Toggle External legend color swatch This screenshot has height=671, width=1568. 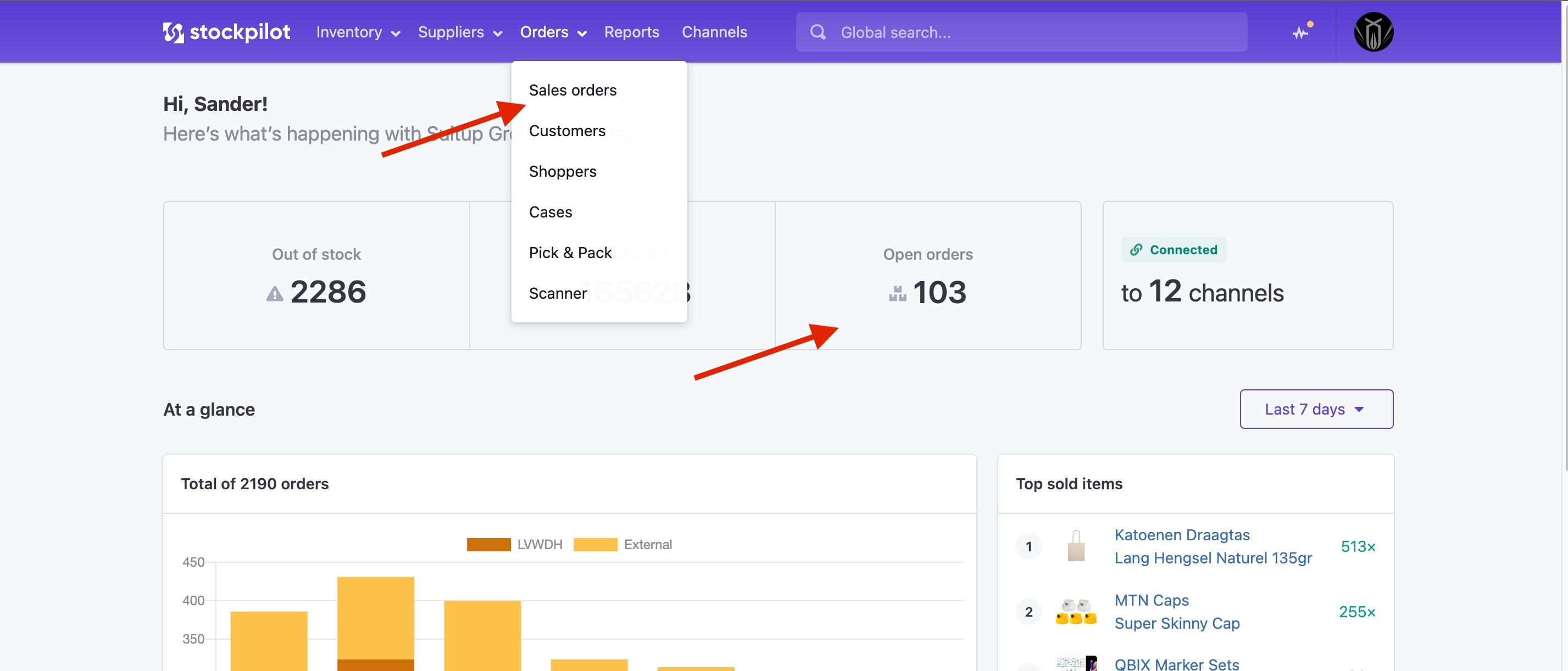coord(594,545)
